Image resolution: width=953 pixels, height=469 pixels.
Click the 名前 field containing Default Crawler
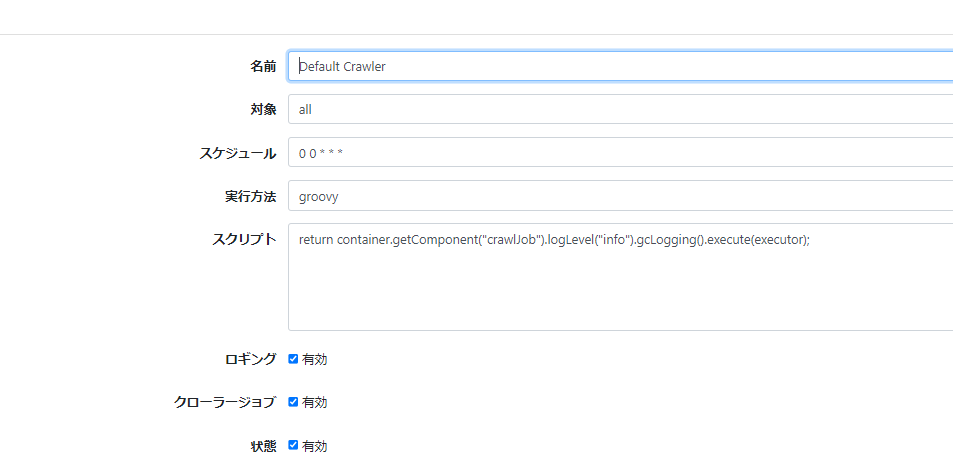click(620, 66)
